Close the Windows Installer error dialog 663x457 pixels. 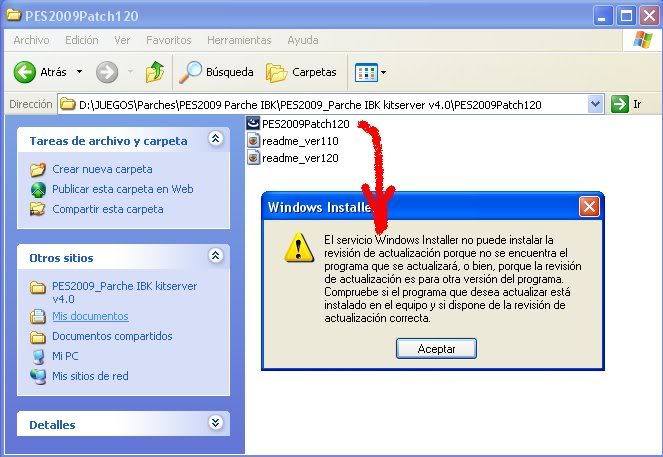pos(589,207)
